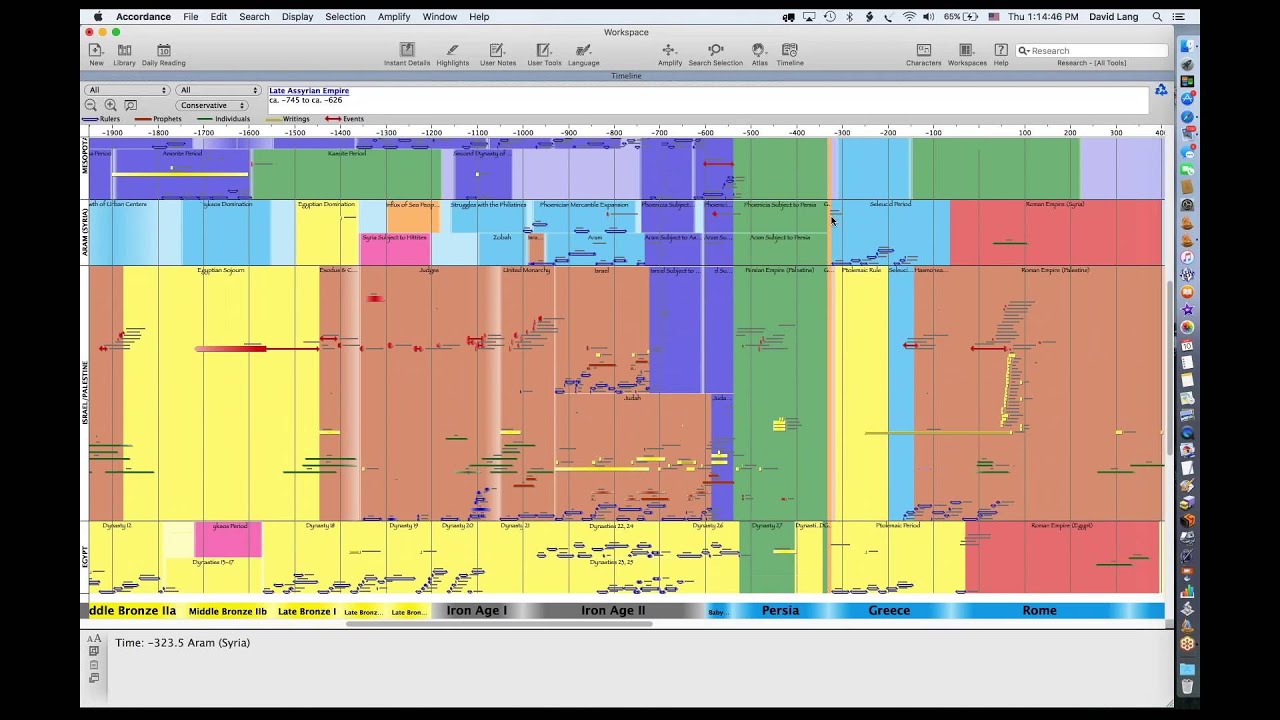The width and height of the screenshot is (1280, 720).
Task: Open the Search menu
Action: [x=254, y=17]
